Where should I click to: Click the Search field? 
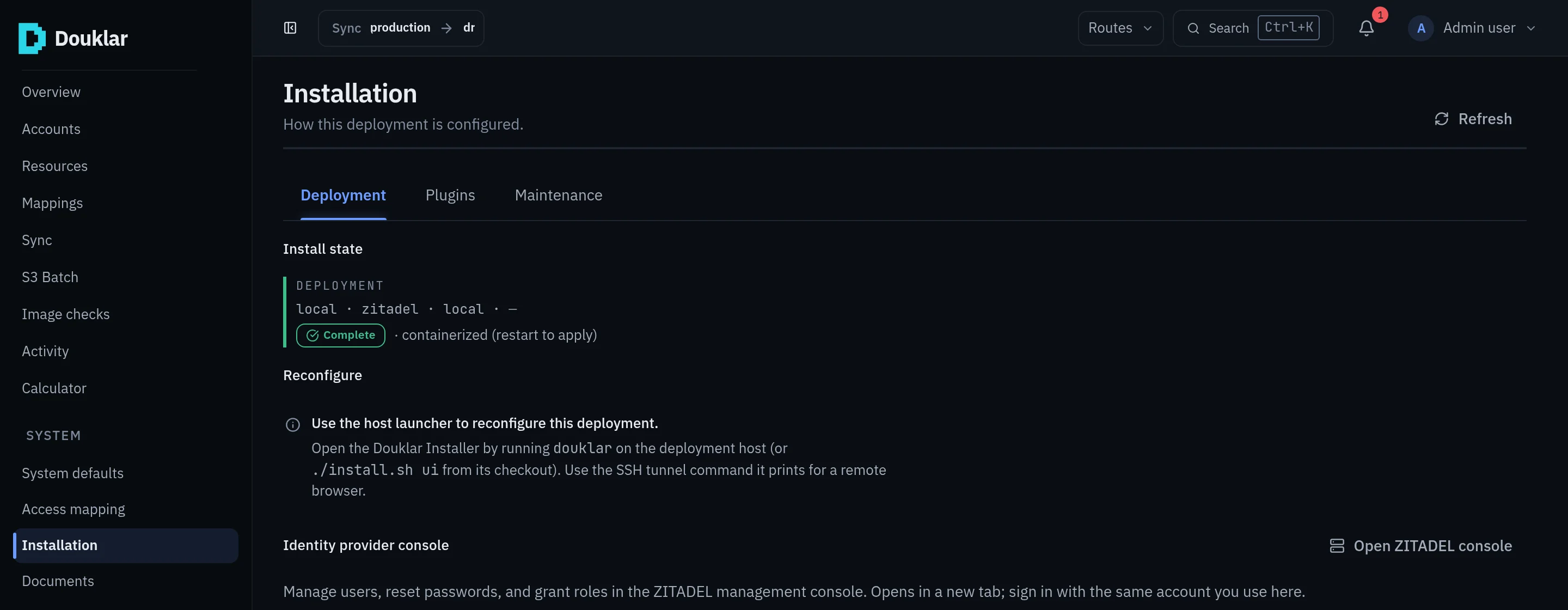[x=1253, y=28]
